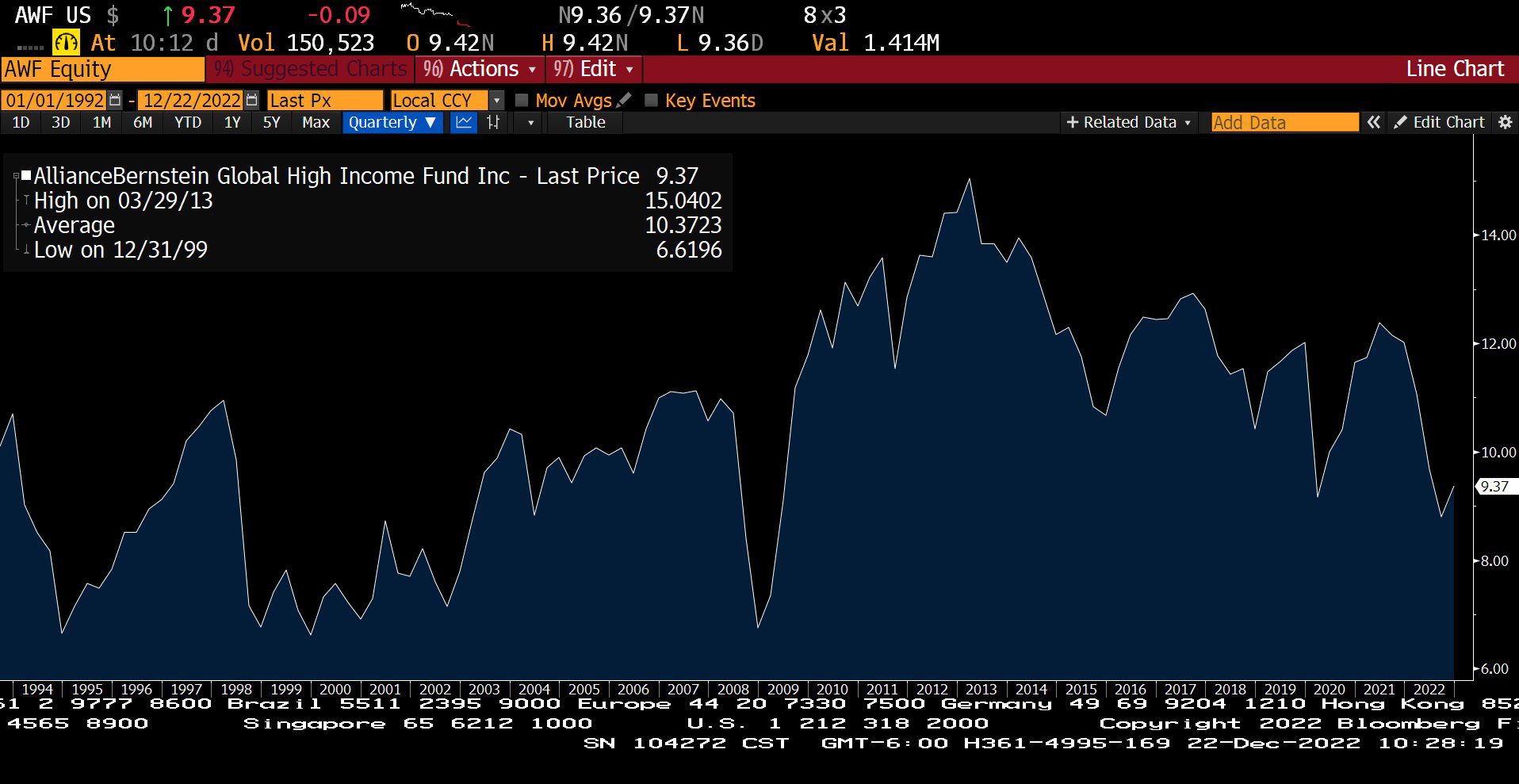The height and width of the screenshot is (784, 1519).
Task: Click the end date 12/22/2022 field
Action: pos(192,100)
